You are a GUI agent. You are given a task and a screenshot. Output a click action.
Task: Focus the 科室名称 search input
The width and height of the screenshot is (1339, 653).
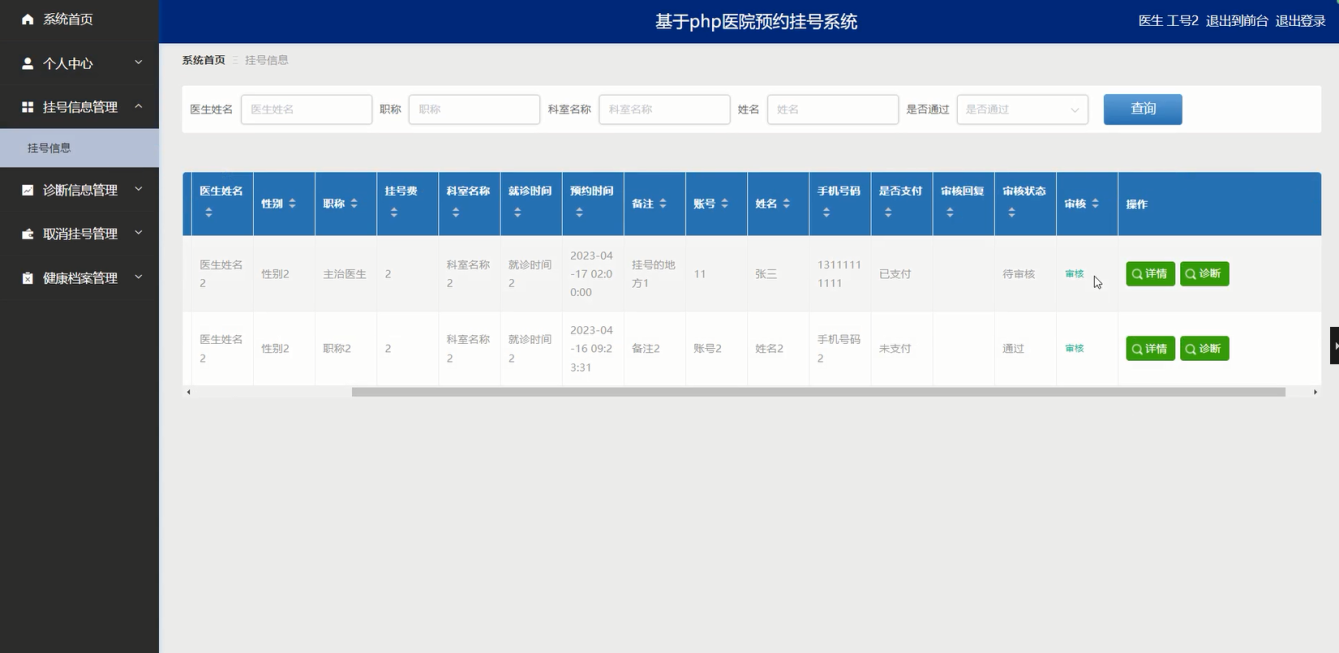click(664, 109)
